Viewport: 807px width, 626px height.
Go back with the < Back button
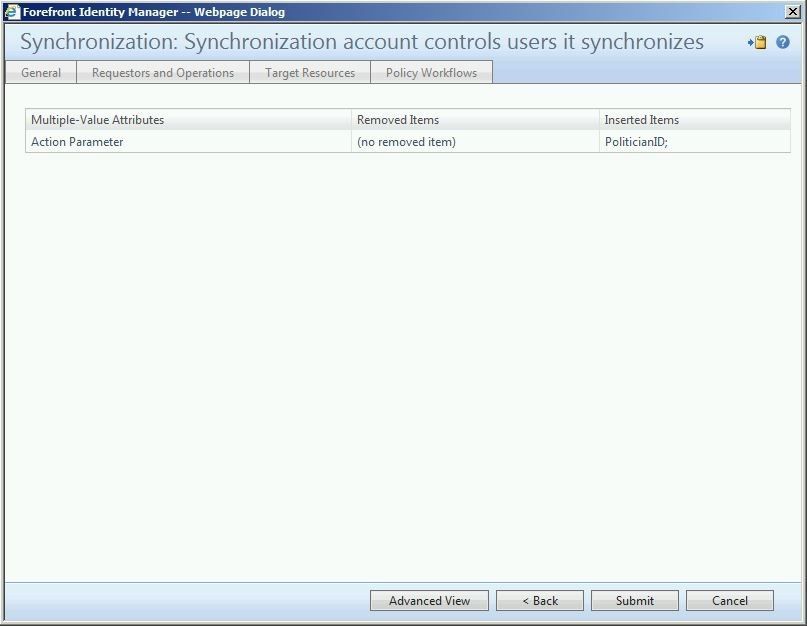(x=540, y=601)
